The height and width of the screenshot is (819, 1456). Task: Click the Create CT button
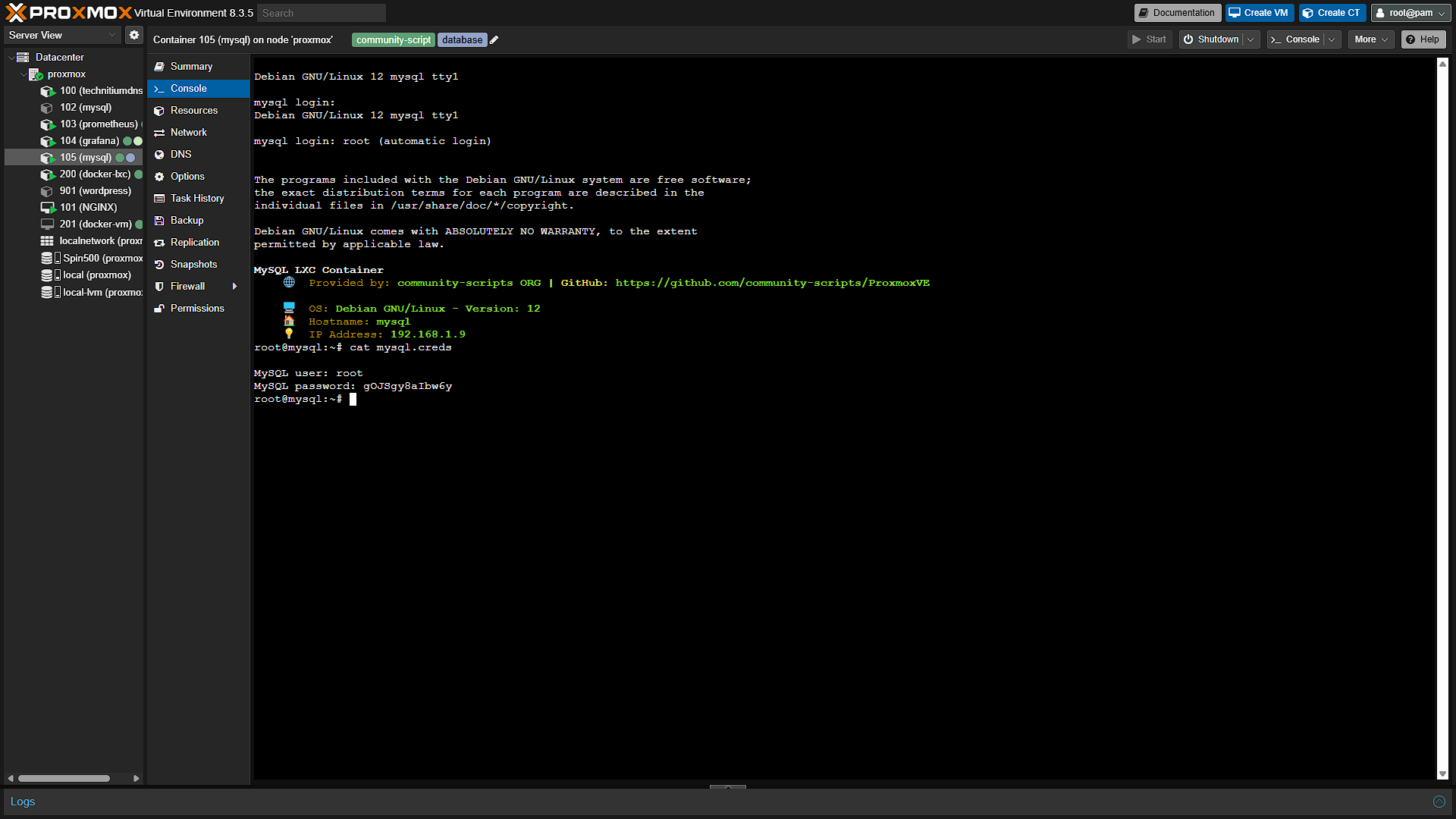(1332, 13)
